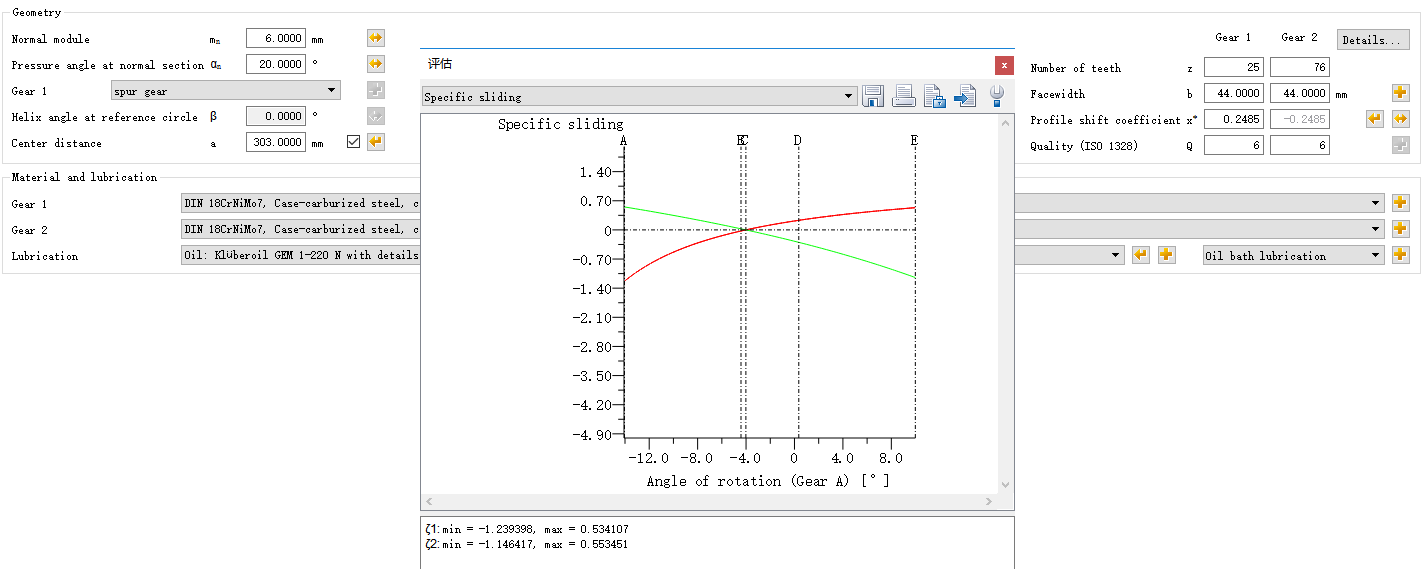Open the Oil bath lubrication dropdown
Image resolution: width=1422 pixels, height=569 pixels.
pos(1294,255)
